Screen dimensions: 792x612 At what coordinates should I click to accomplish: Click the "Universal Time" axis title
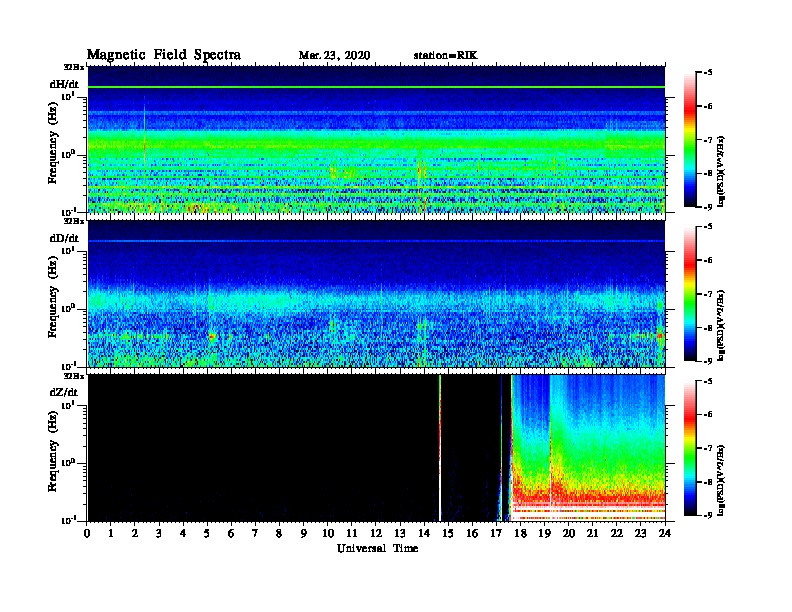377,548
